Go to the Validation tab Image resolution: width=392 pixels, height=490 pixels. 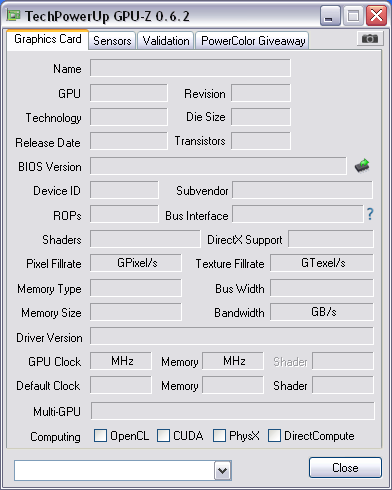(166, 41)
